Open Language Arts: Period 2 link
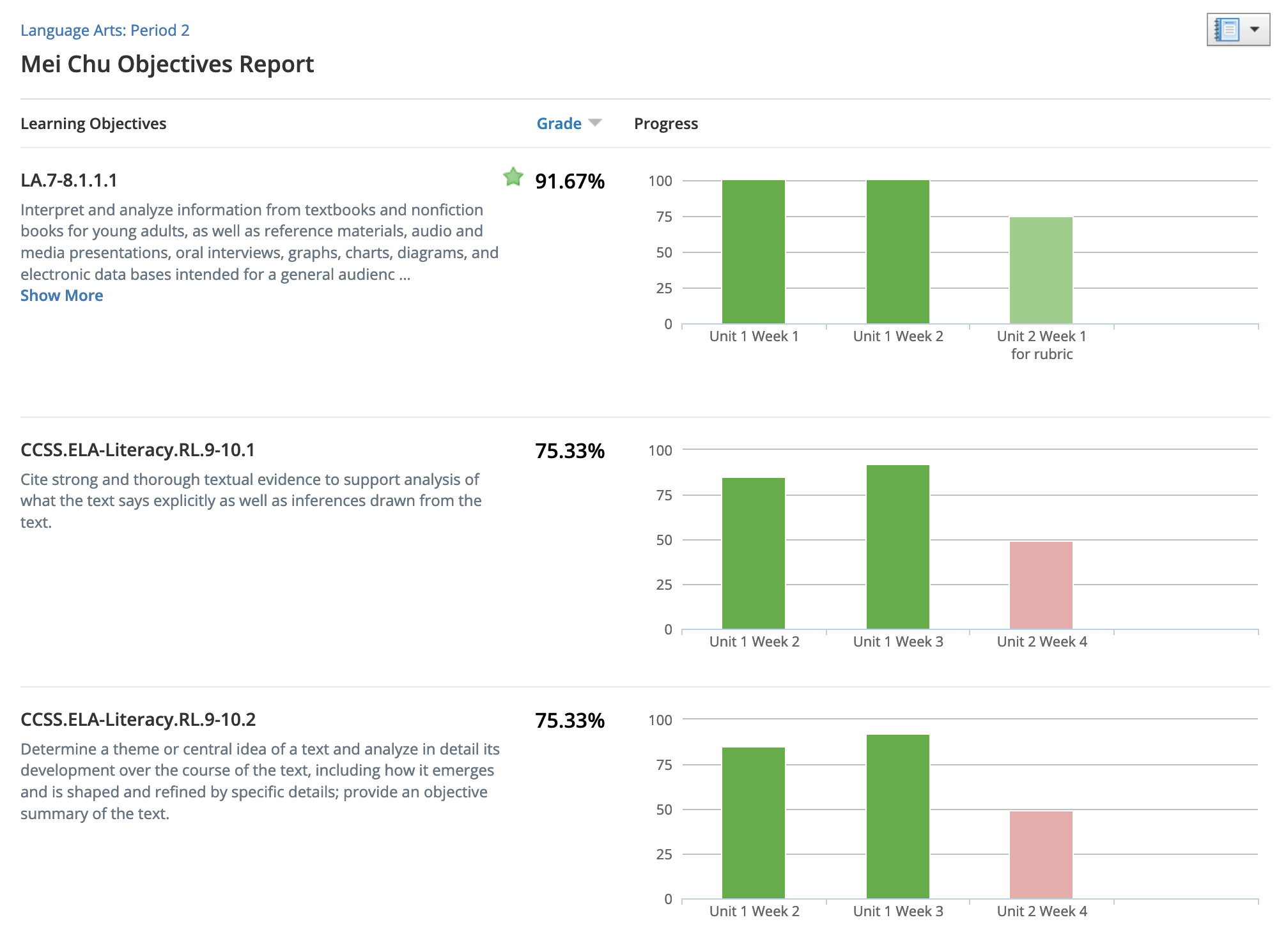 105,30
